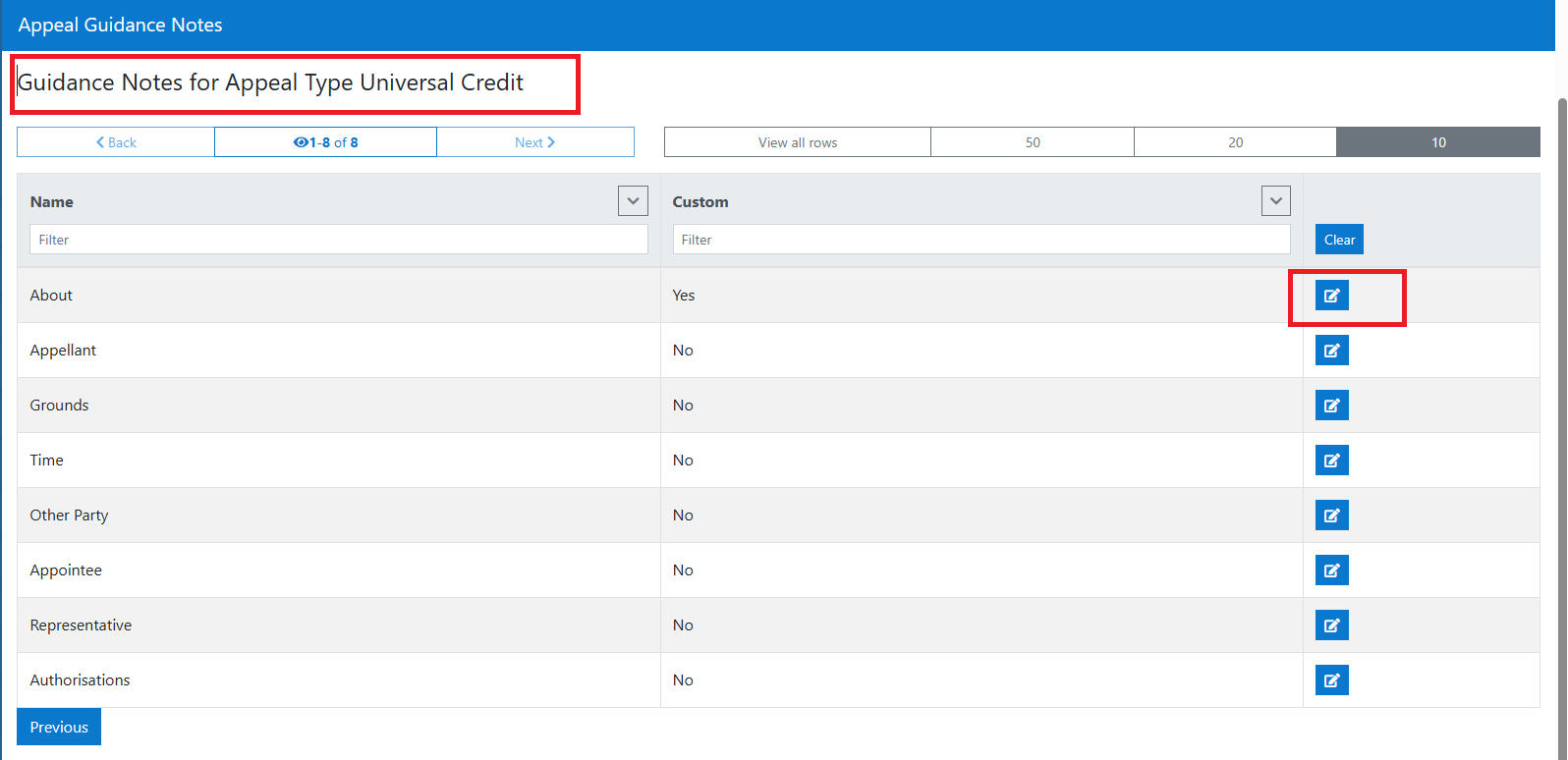The image size is (1568, 760).
Task: Clear the table filters
Action: [x=1339, y=240]
